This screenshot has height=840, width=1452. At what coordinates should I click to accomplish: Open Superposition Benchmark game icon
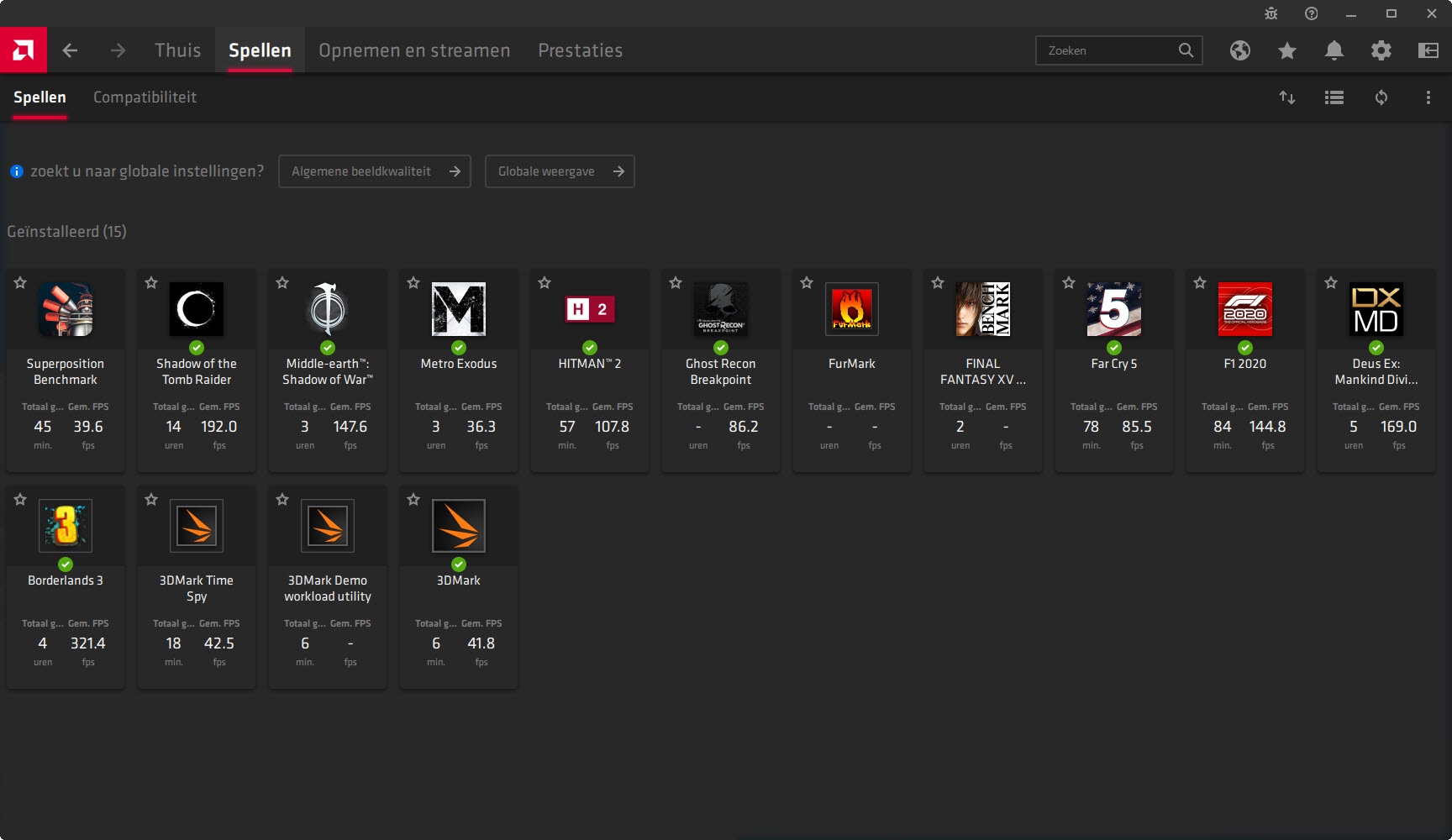[x=66, y=309]
